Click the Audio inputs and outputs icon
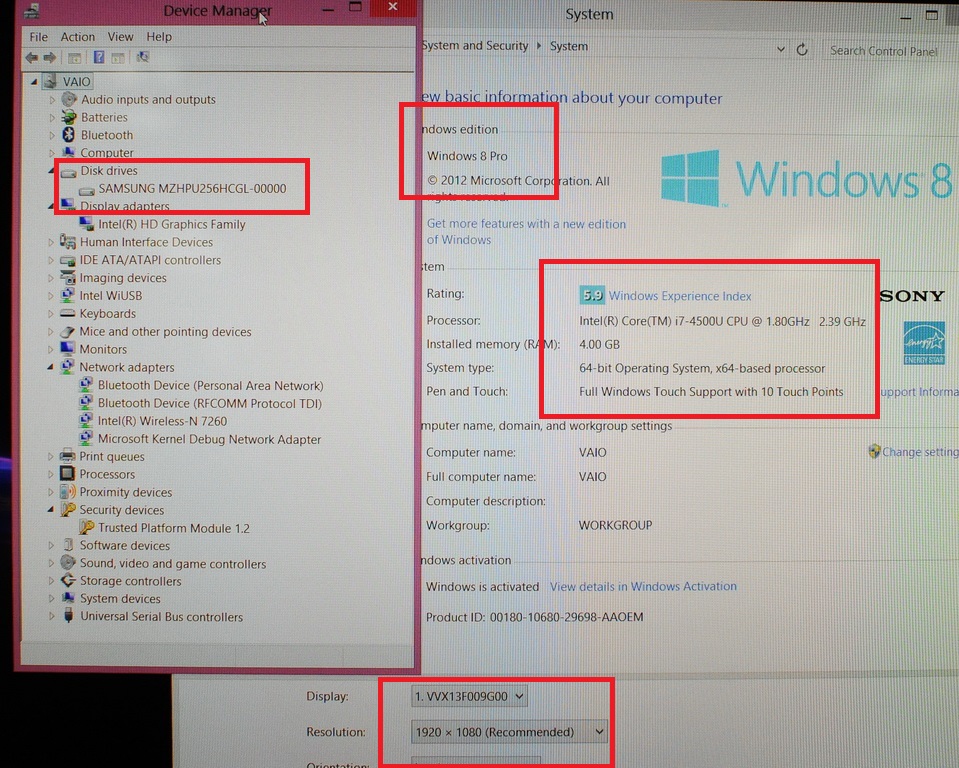Viewport: 959px width, 768px height. click(x=69, y=99)
